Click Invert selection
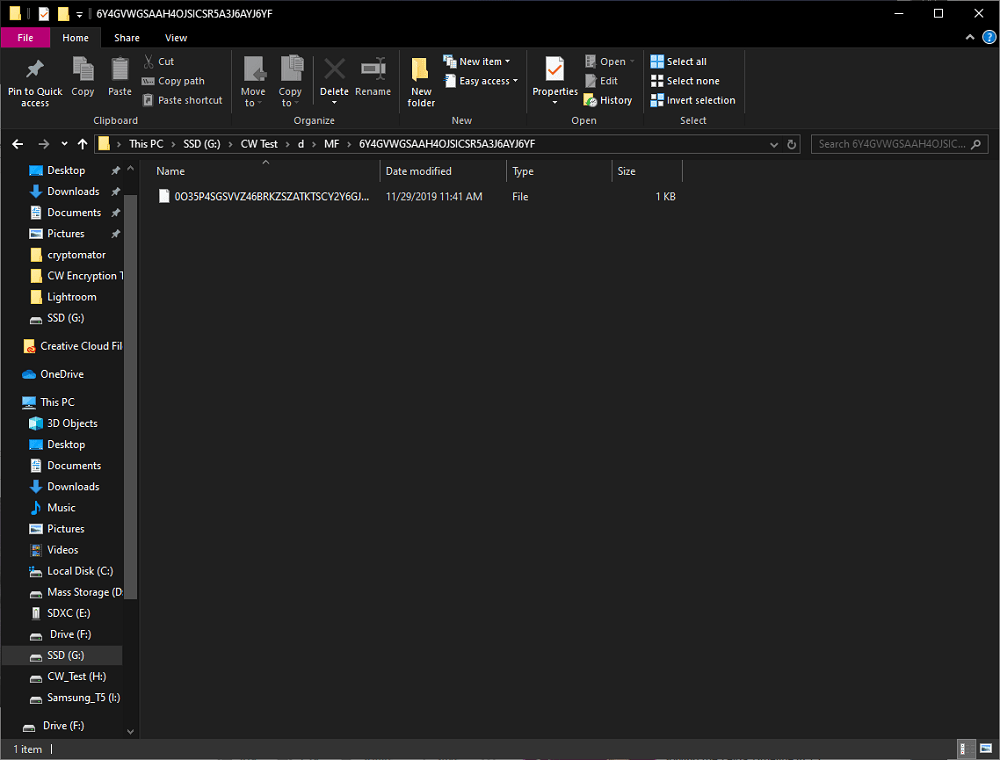 [x=693, y=100]
